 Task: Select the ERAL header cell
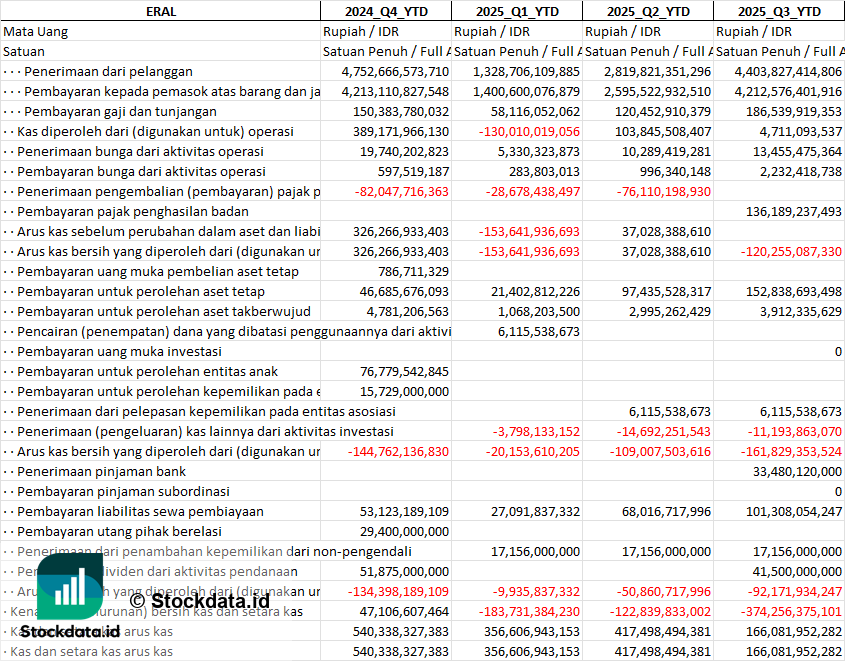pyautogui.click(x=161, y=11)
